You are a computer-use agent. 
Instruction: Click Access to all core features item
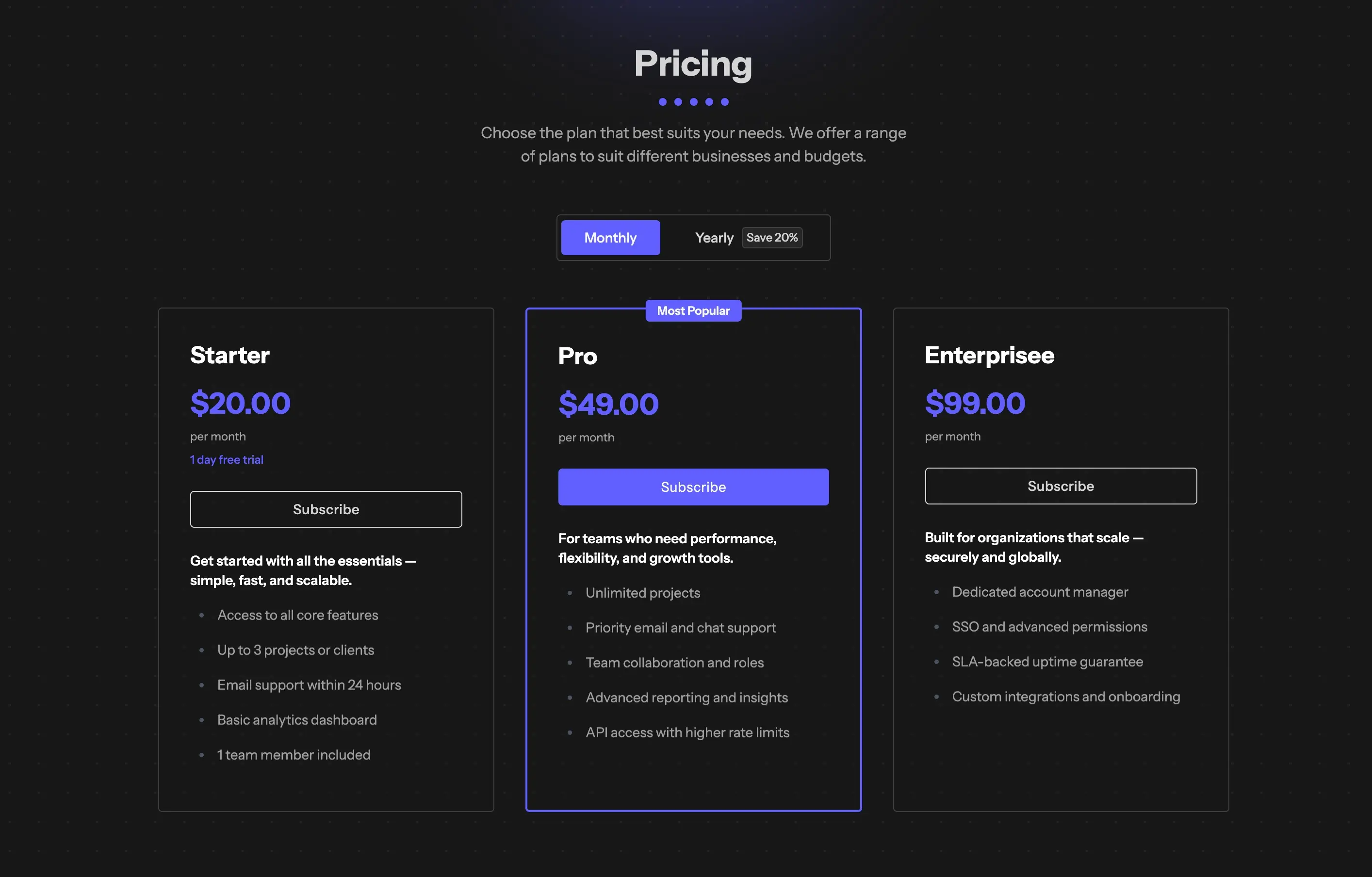point(297,616)
